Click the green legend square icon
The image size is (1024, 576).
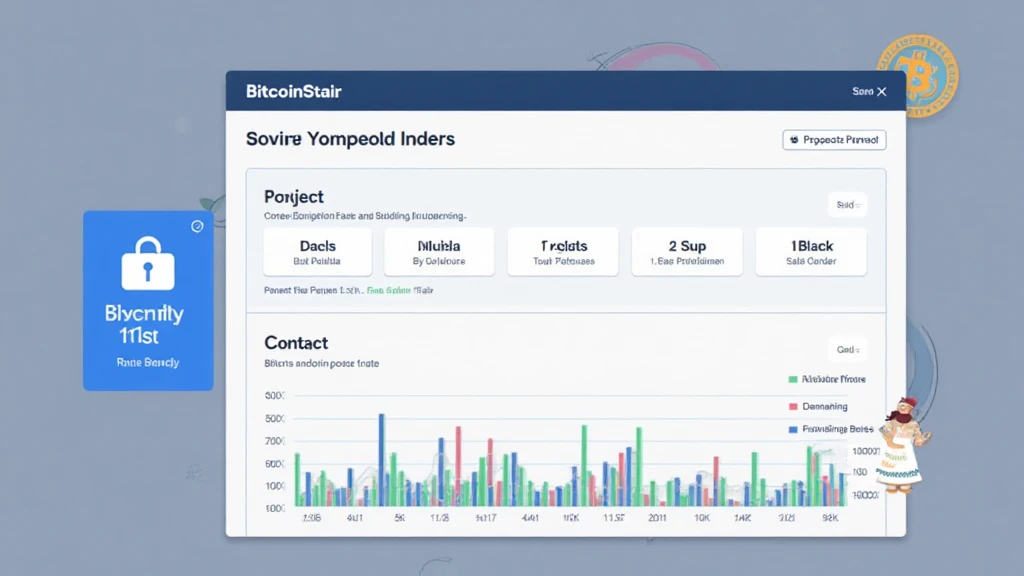coord(793,379)
